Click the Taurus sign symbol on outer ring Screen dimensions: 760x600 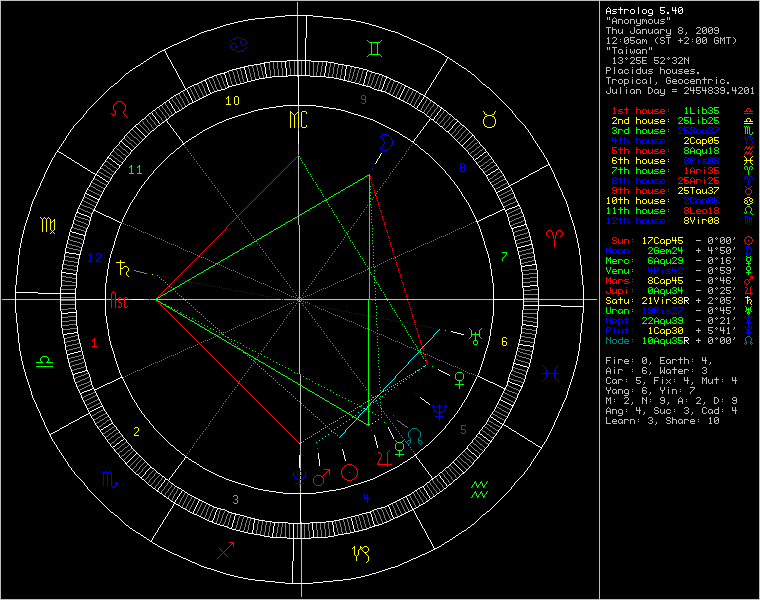[489, 120]
